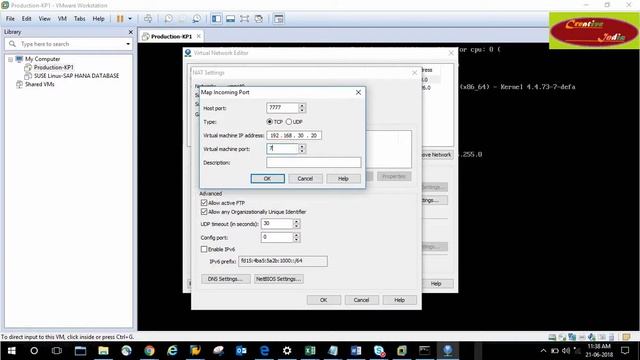
Task: Click OK in Map Incoming Port dialog
Action: (x=268, y=178)
